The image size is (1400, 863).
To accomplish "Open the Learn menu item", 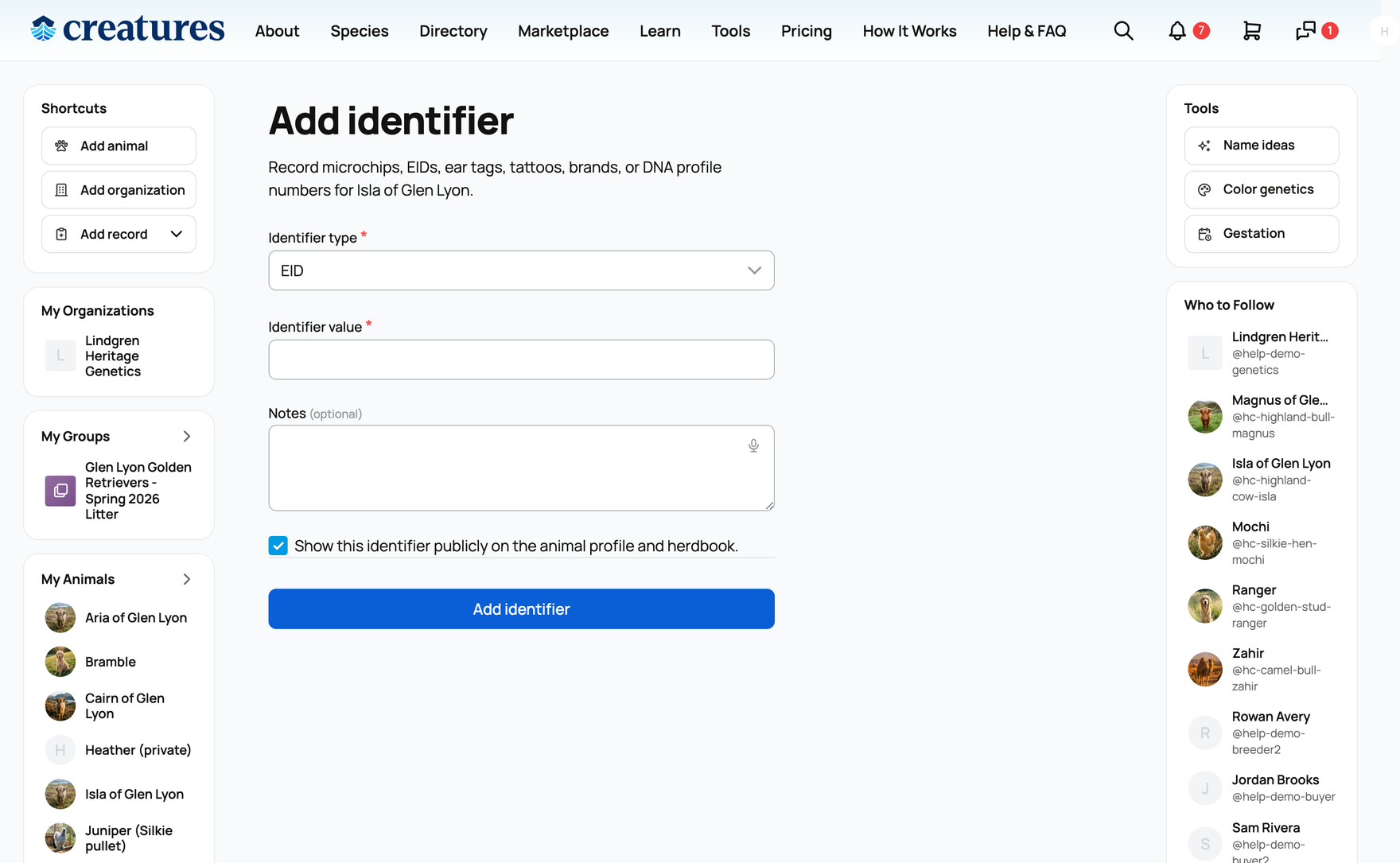I will tap(660, 31).
